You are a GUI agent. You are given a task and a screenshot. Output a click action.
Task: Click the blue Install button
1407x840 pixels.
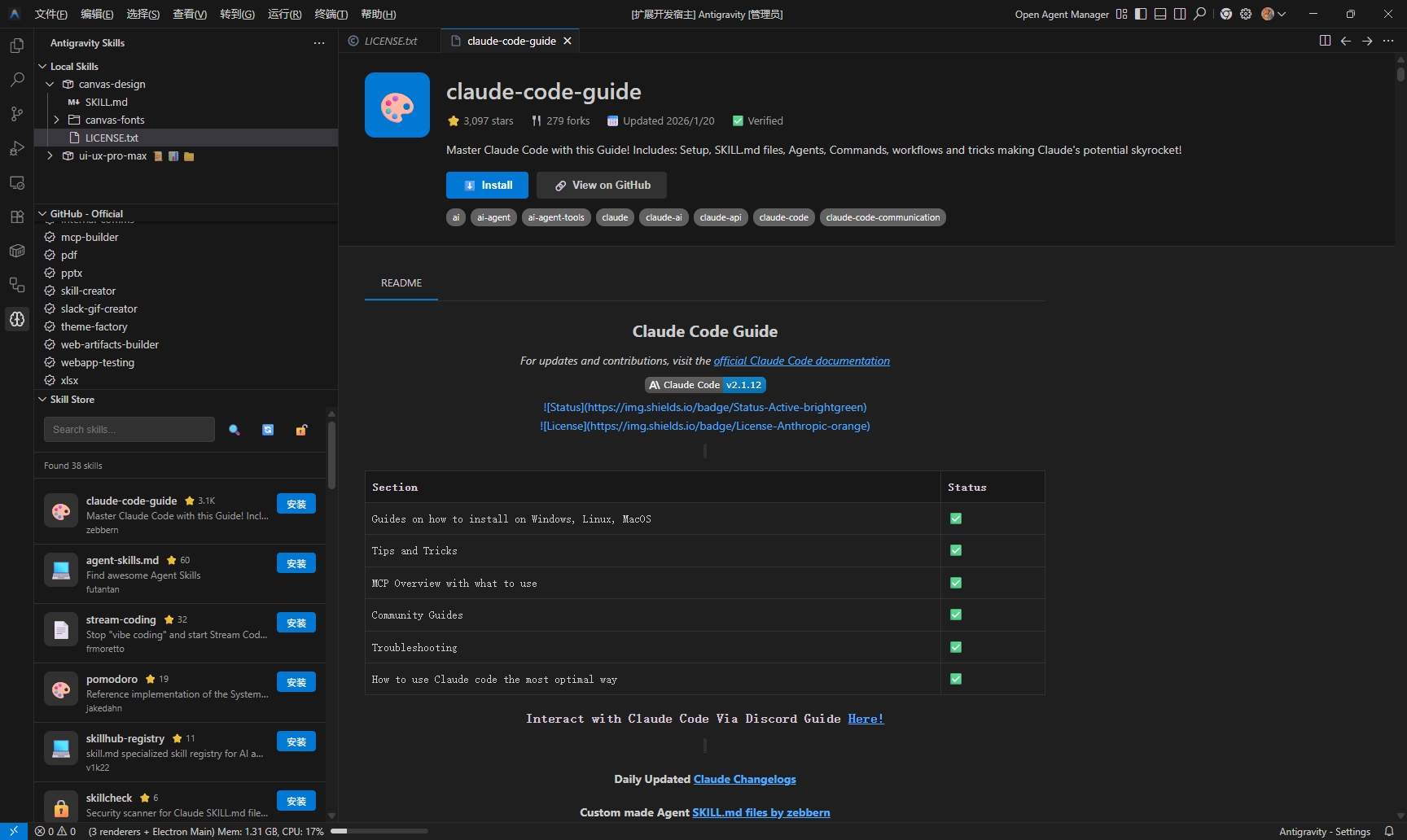[x=487, y=185]
